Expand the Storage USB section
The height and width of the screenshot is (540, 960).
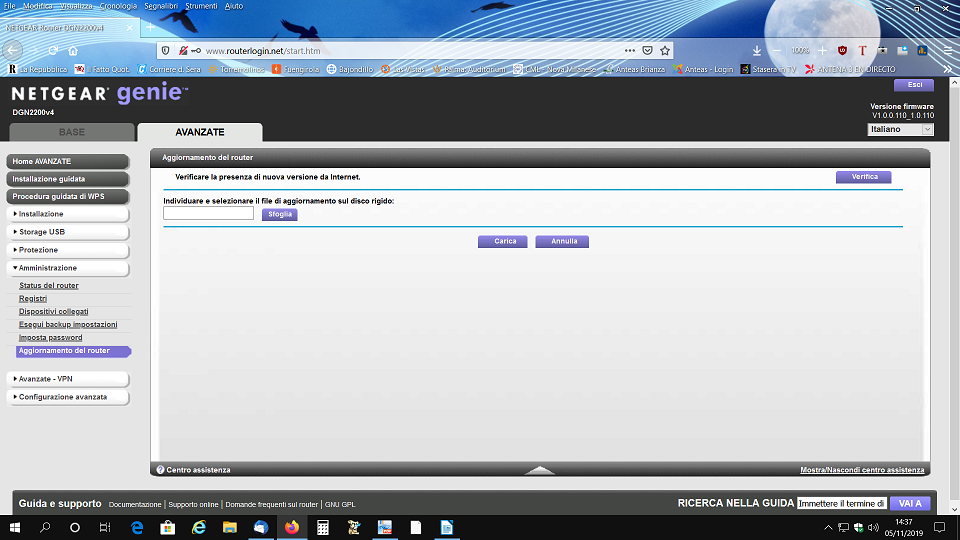click(68, 232)
